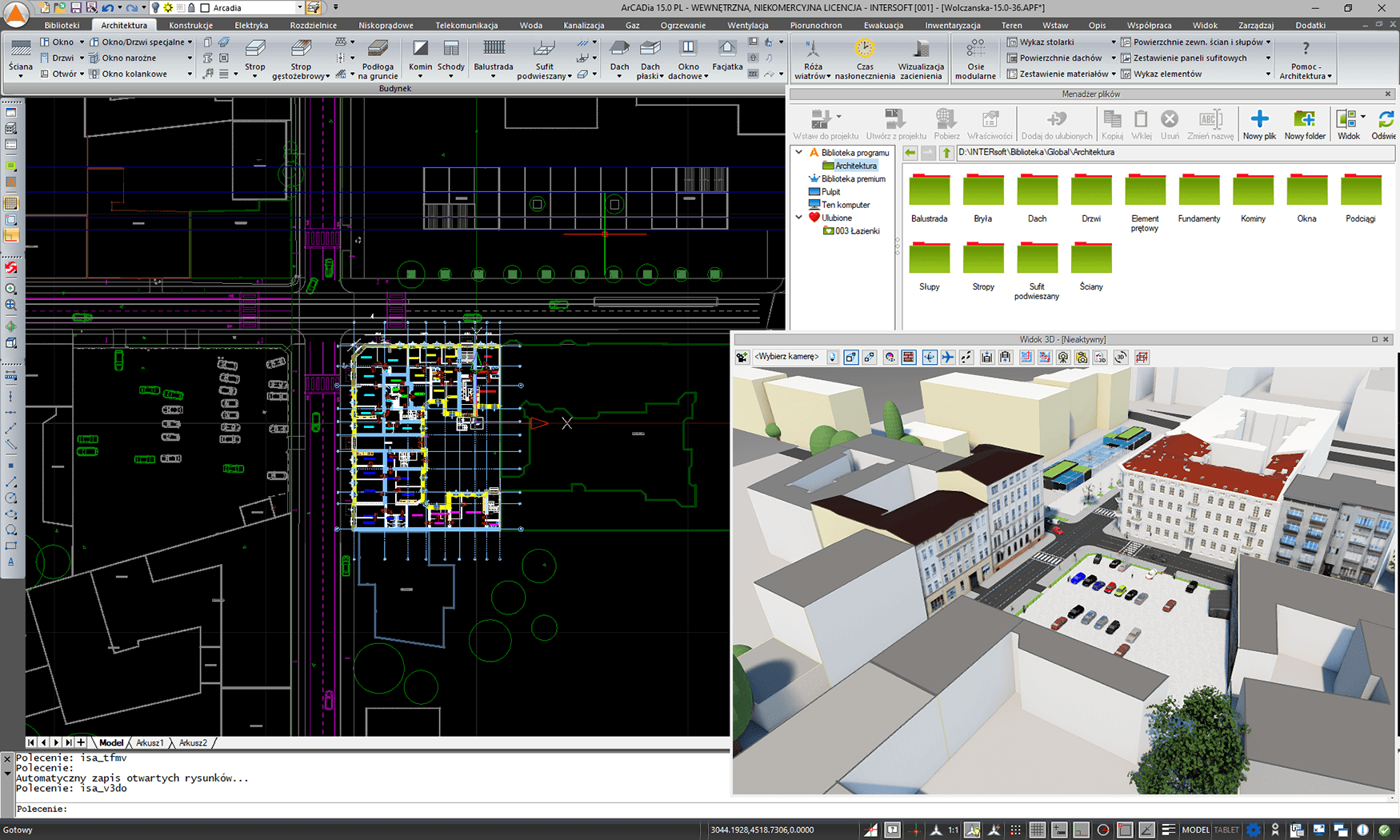Screen dimensions: 1400x840
Task: Toggle MODEL space button in status bar
Action: pos(1196,830)
